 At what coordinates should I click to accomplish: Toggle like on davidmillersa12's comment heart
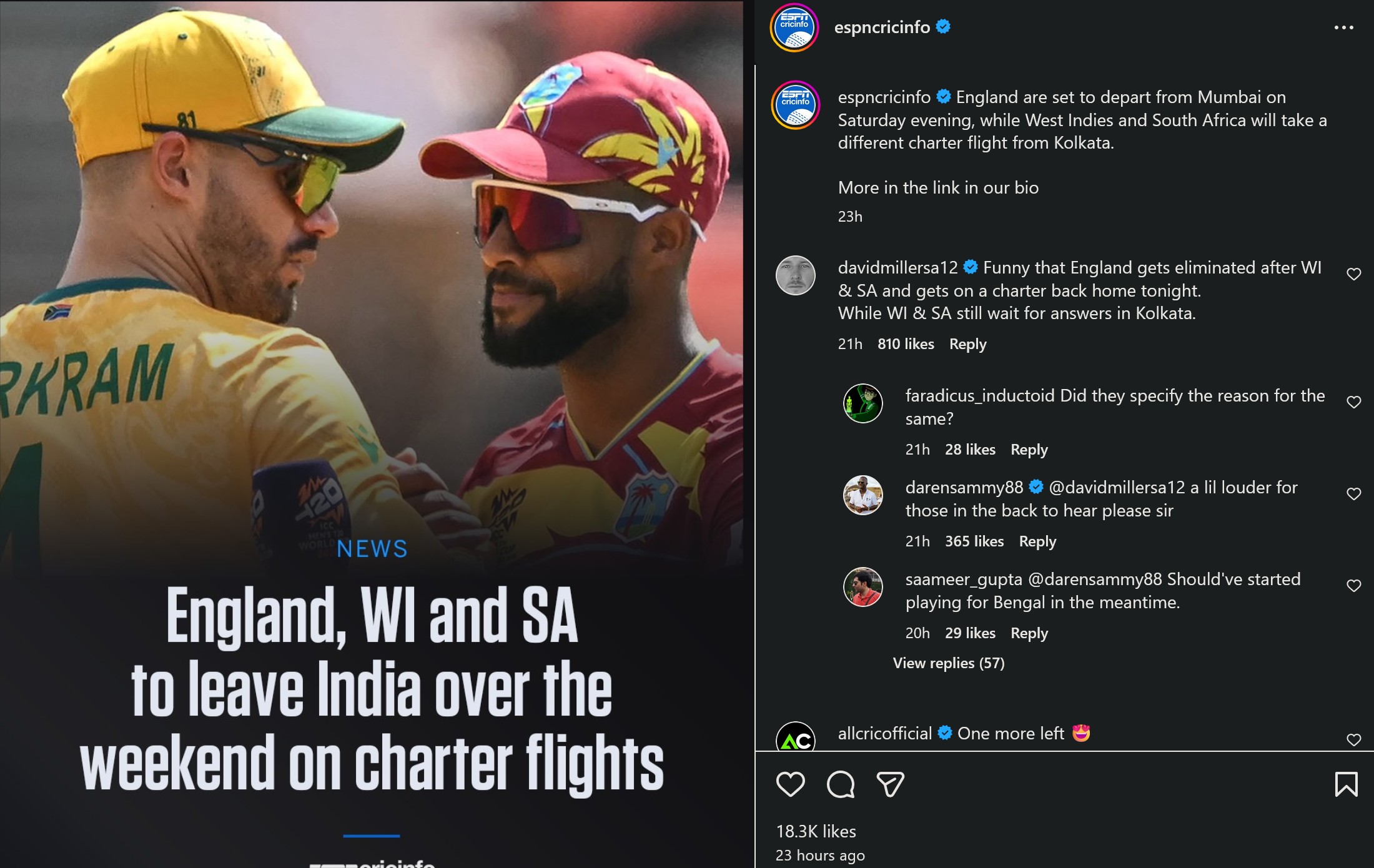point(1353,273)
